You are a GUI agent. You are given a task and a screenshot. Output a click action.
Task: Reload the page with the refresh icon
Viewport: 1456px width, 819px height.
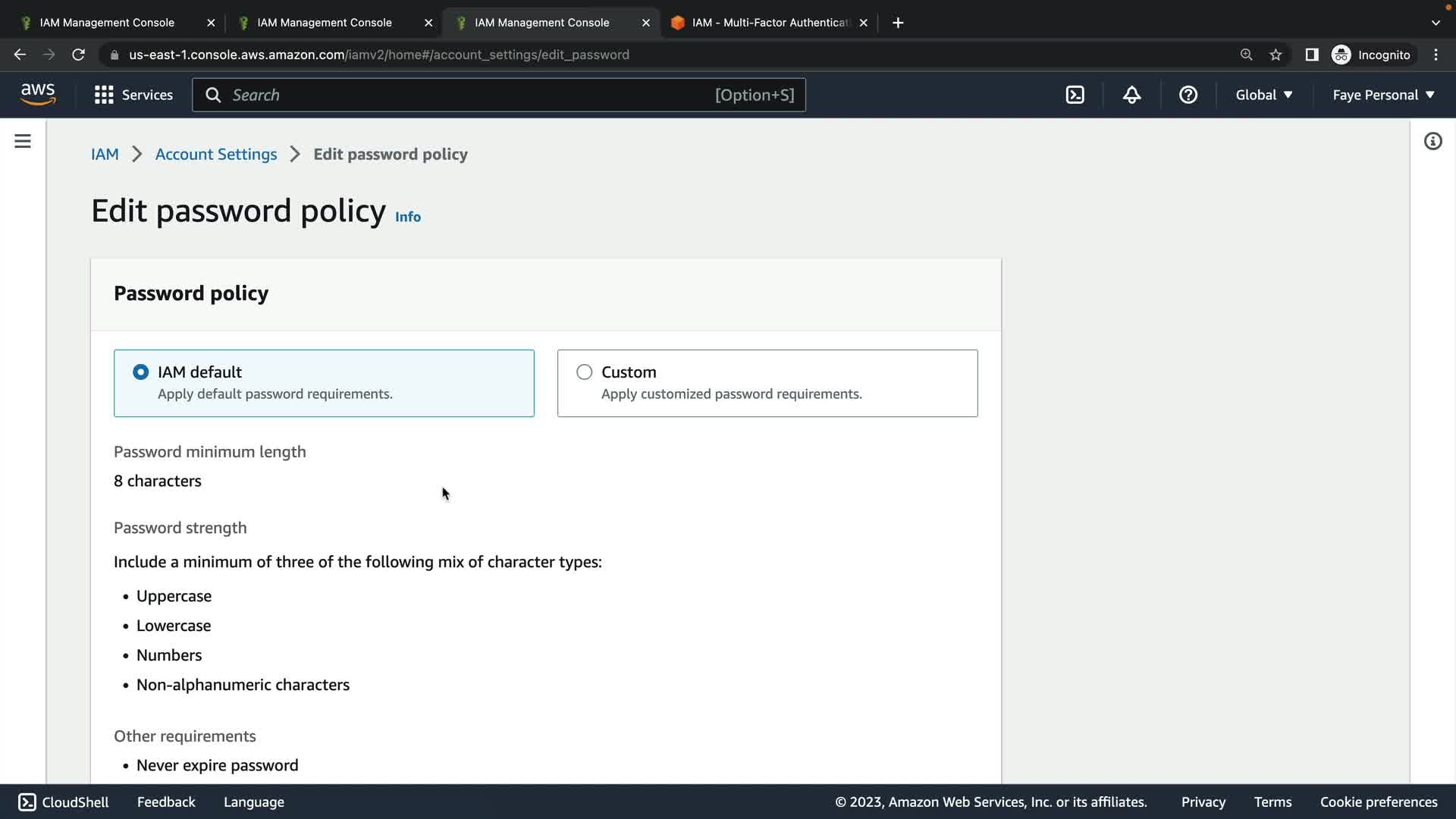pyautogui.click(x=78, y=55)
